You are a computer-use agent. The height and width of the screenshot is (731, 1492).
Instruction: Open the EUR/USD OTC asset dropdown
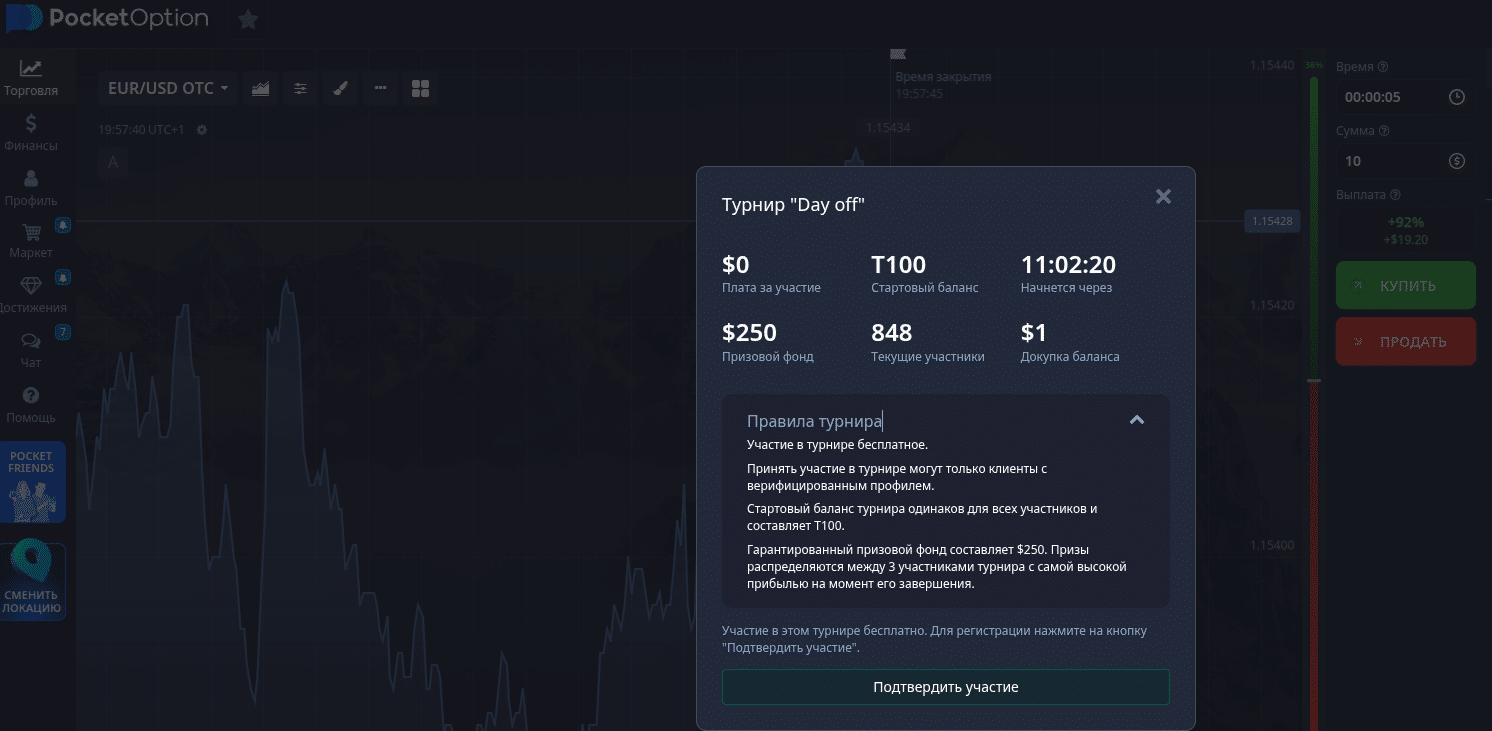[168, 88]
